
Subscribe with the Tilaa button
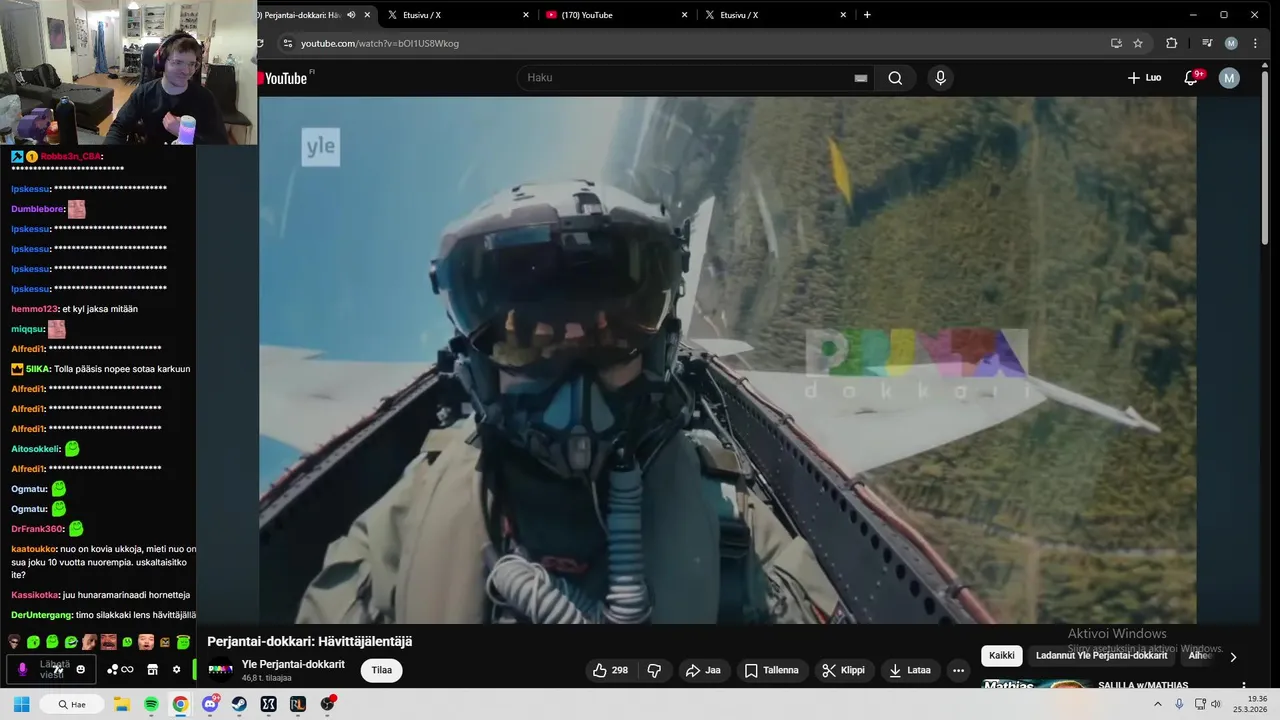382,670
